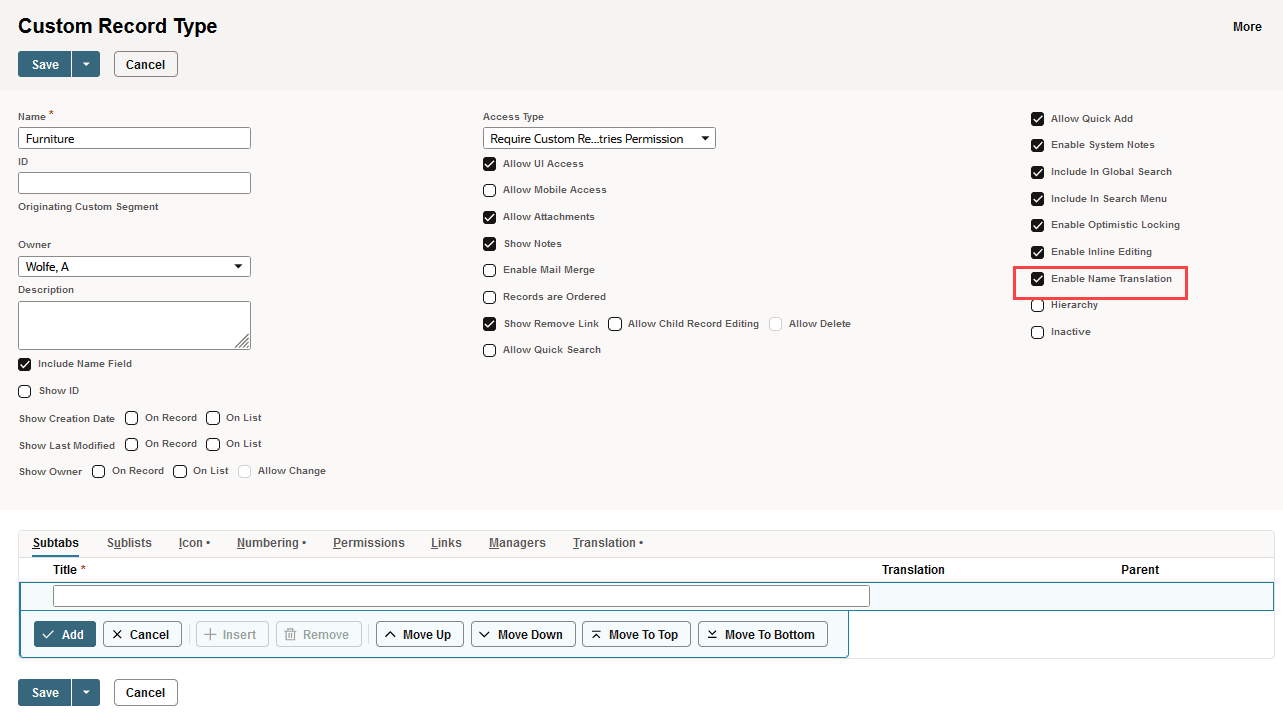Check the Hierarchy checkbox
The height and width of the screenshot is (723, 1283).
coord(1038,305)
